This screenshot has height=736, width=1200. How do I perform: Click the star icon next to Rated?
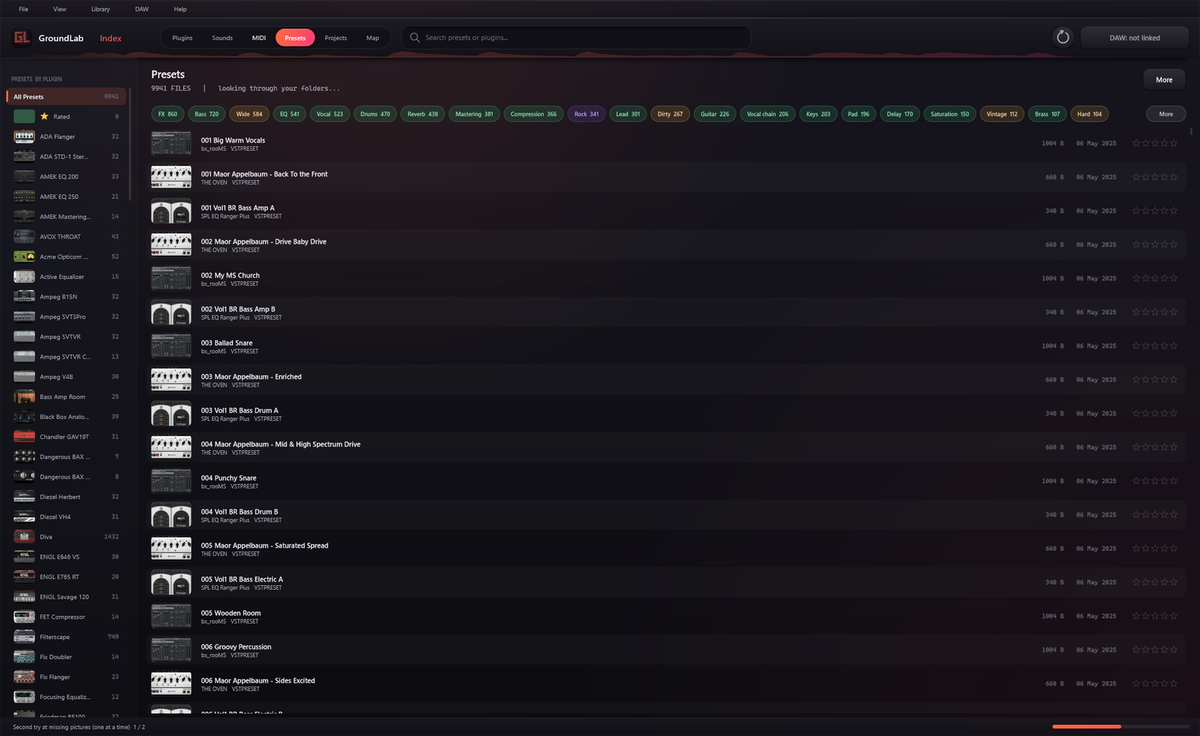click(x=44, y=117)
